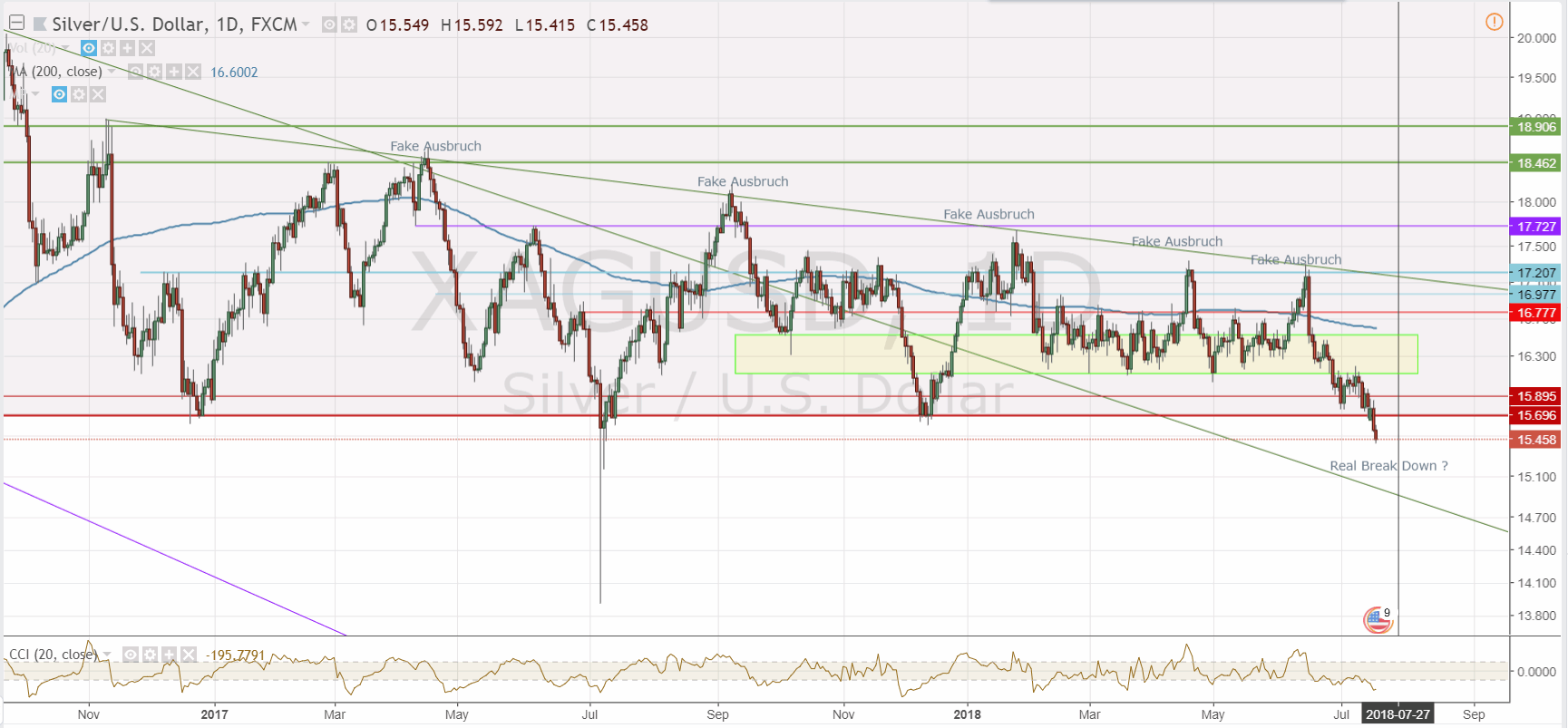Remove the CCI (20, close) indicator
This screenshot has width=1568, height=728.
point(188,655)
